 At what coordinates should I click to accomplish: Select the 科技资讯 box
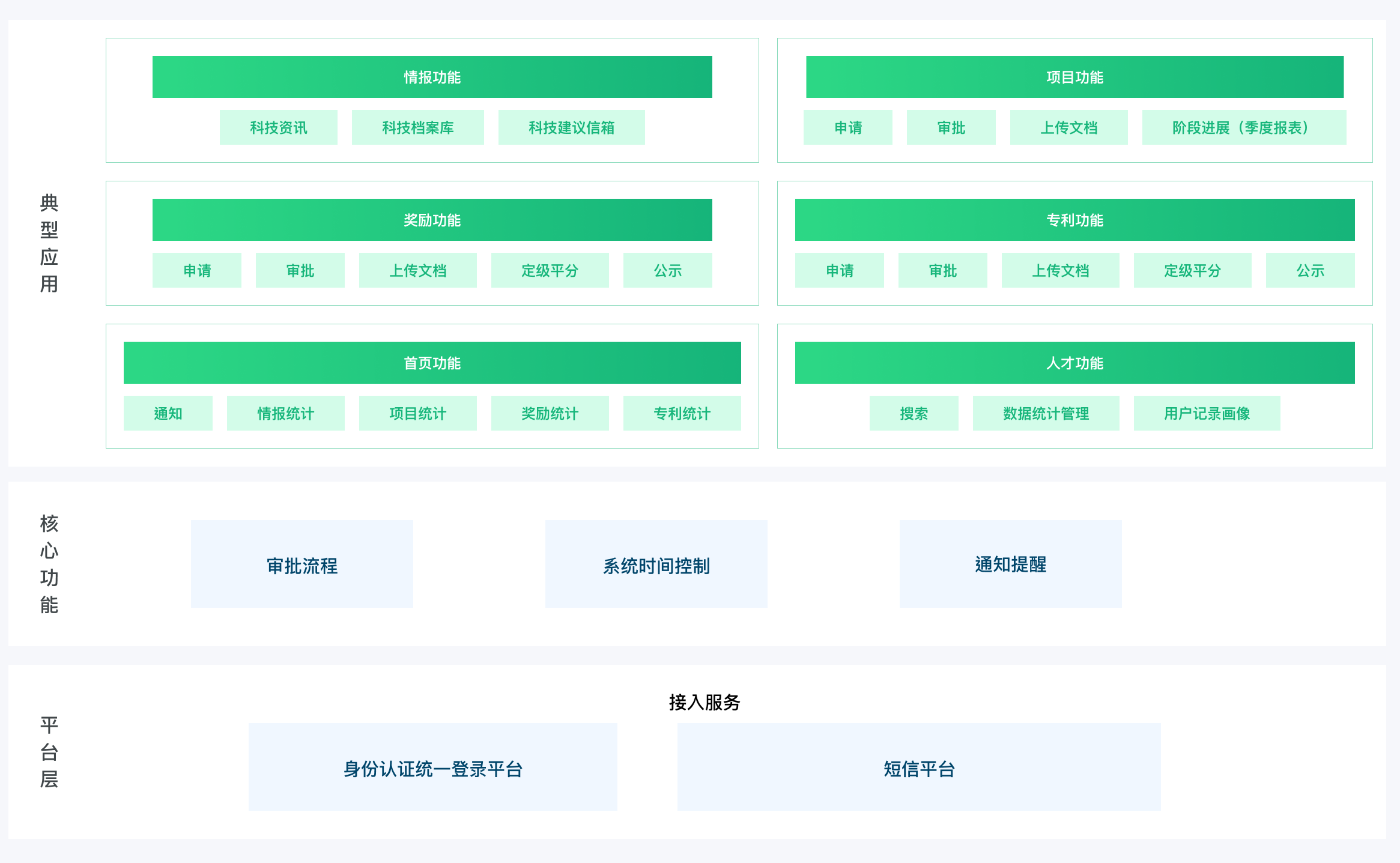278,127
